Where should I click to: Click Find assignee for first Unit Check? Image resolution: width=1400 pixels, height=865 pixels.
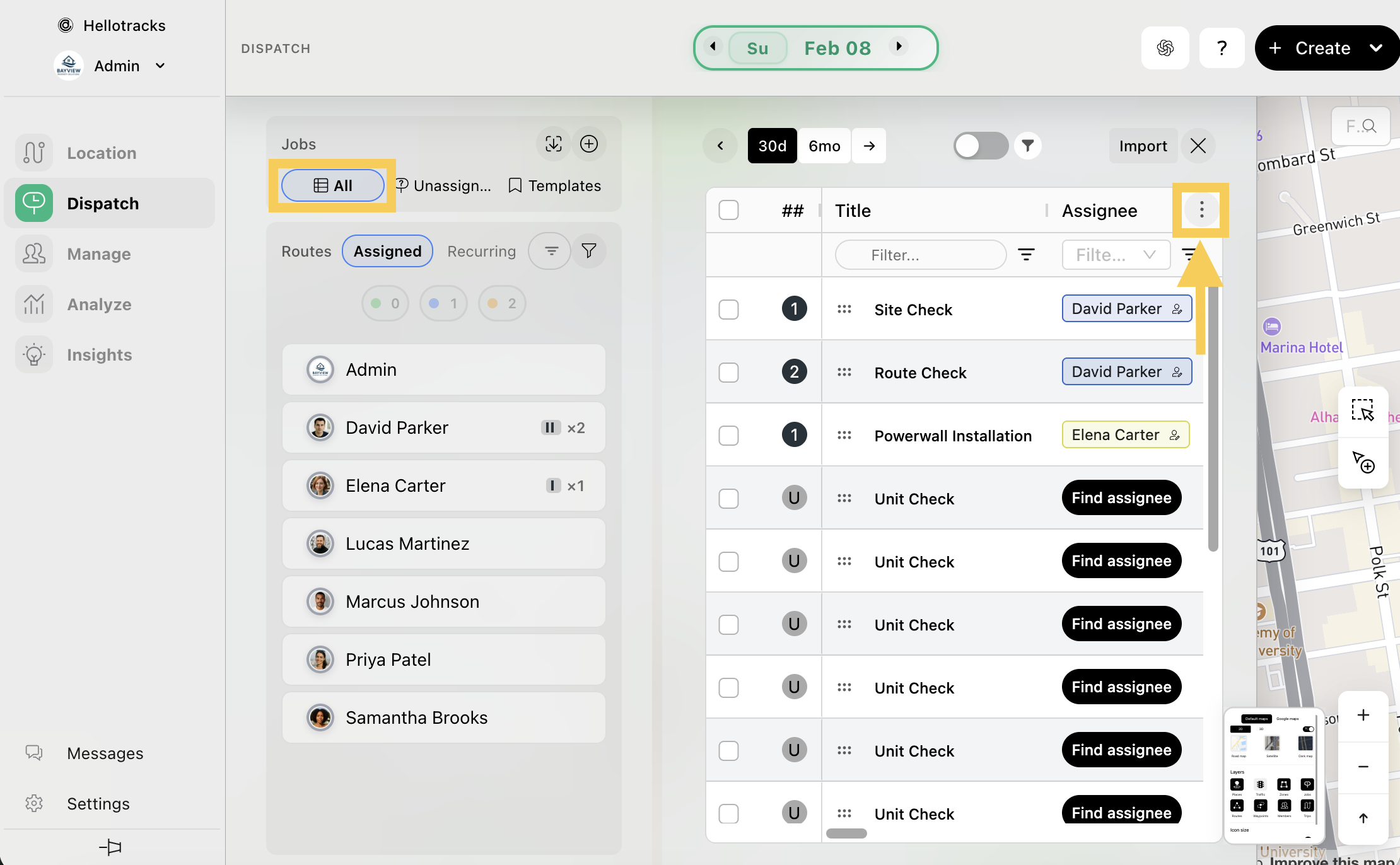click(1121, 497)
